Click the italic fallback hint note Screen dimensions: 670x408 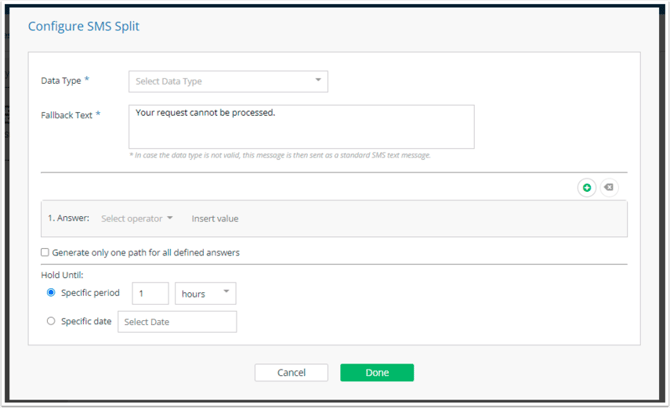click(x=280, y=155)
